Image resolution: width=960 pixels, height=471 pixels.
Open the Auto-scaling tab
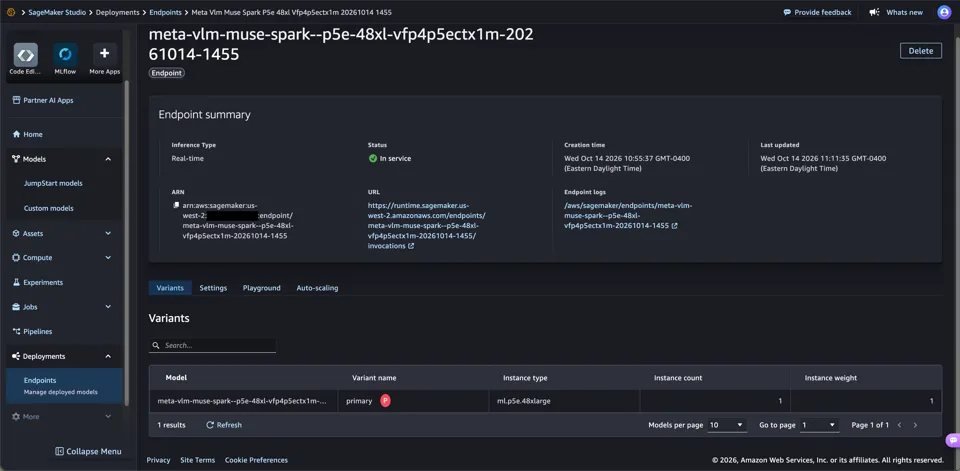[317, 288]
